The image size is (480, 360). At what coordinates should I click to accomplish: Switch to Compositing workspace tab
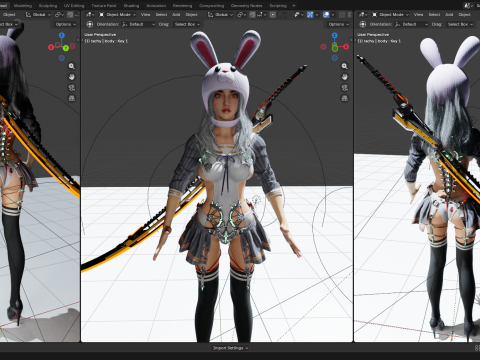click(212, 5)
